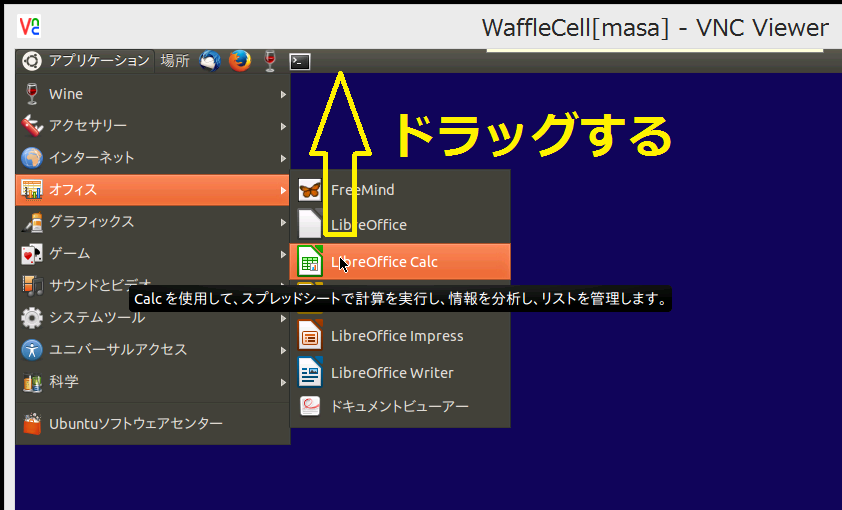Launch ドキュメントビューアー
This screenshot has height=510, width=842.
(400, 406)
